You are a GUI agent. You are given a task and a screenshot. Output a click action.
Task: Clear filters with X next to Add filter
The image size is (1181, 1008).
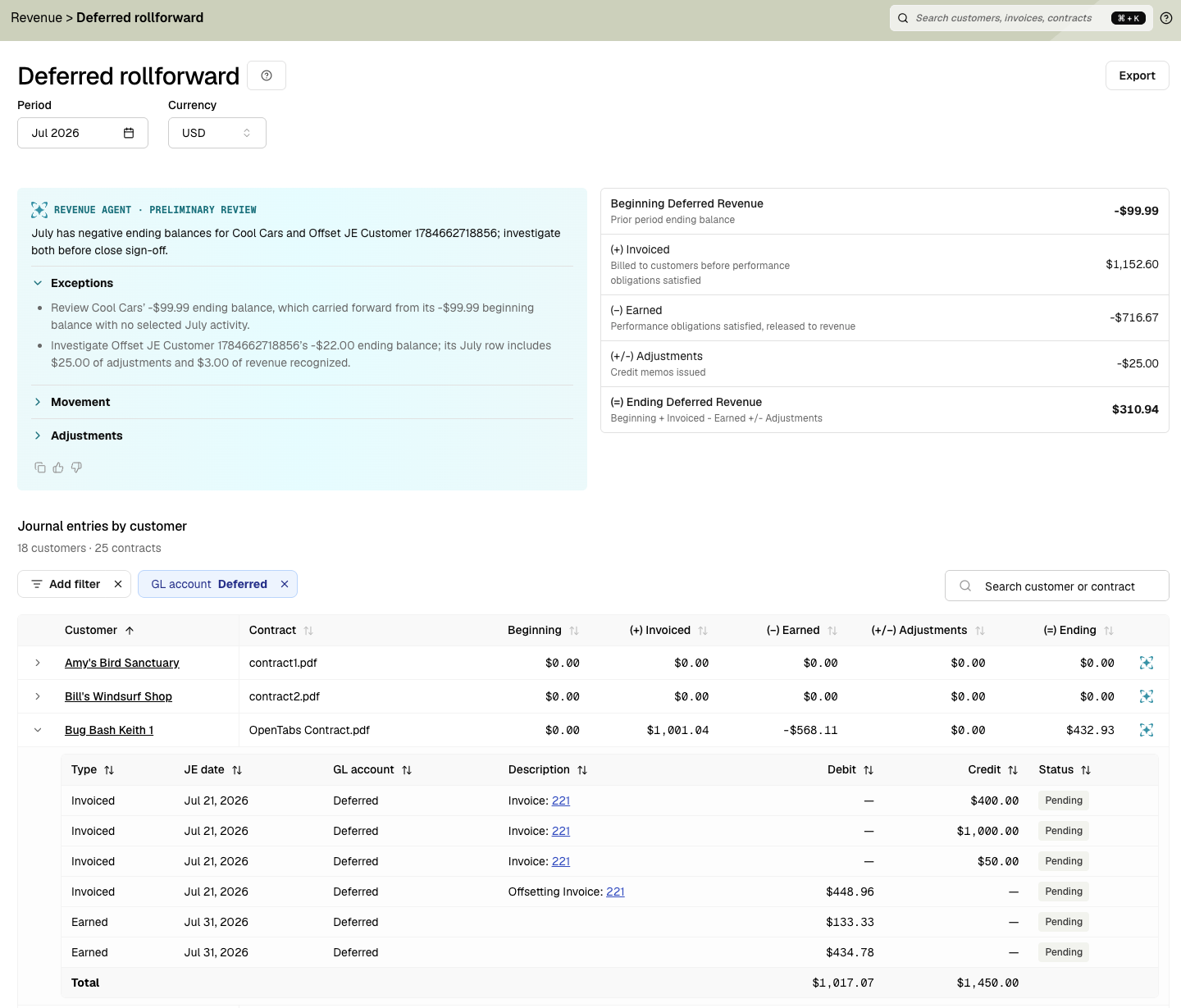(x=118, y=584)
